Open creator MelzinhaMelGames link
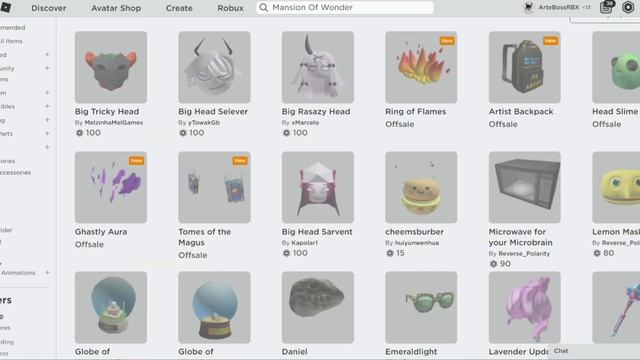 click(113, 122)
